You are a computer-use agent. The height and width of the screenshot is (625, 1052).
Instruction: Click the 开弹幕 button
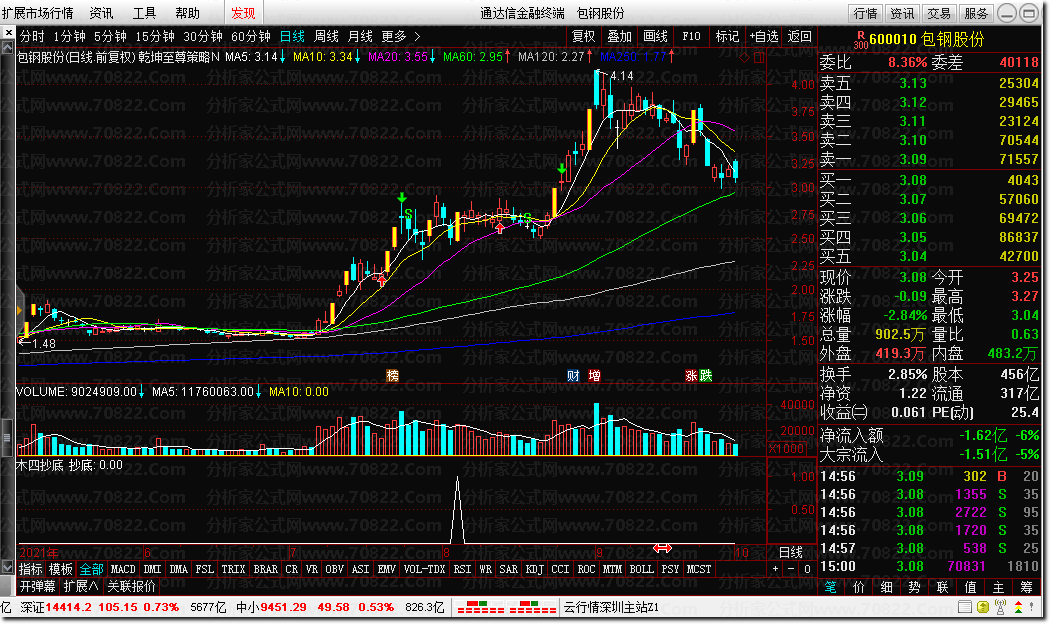[37, 586]
